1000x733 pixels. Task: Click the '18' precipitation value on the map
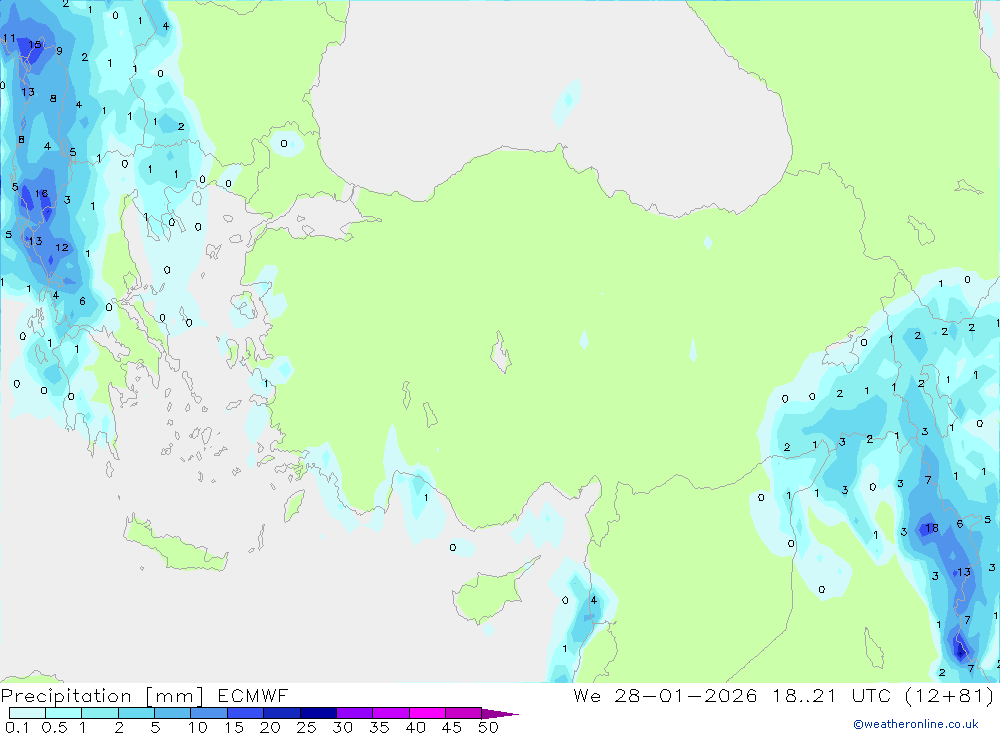click(932, 528)
